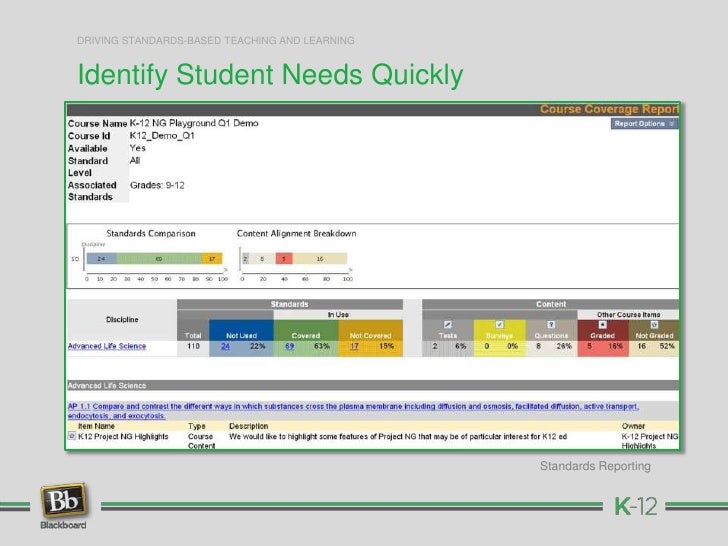Click the K12 Project NG Highlights item name

[x=123, y=436]
